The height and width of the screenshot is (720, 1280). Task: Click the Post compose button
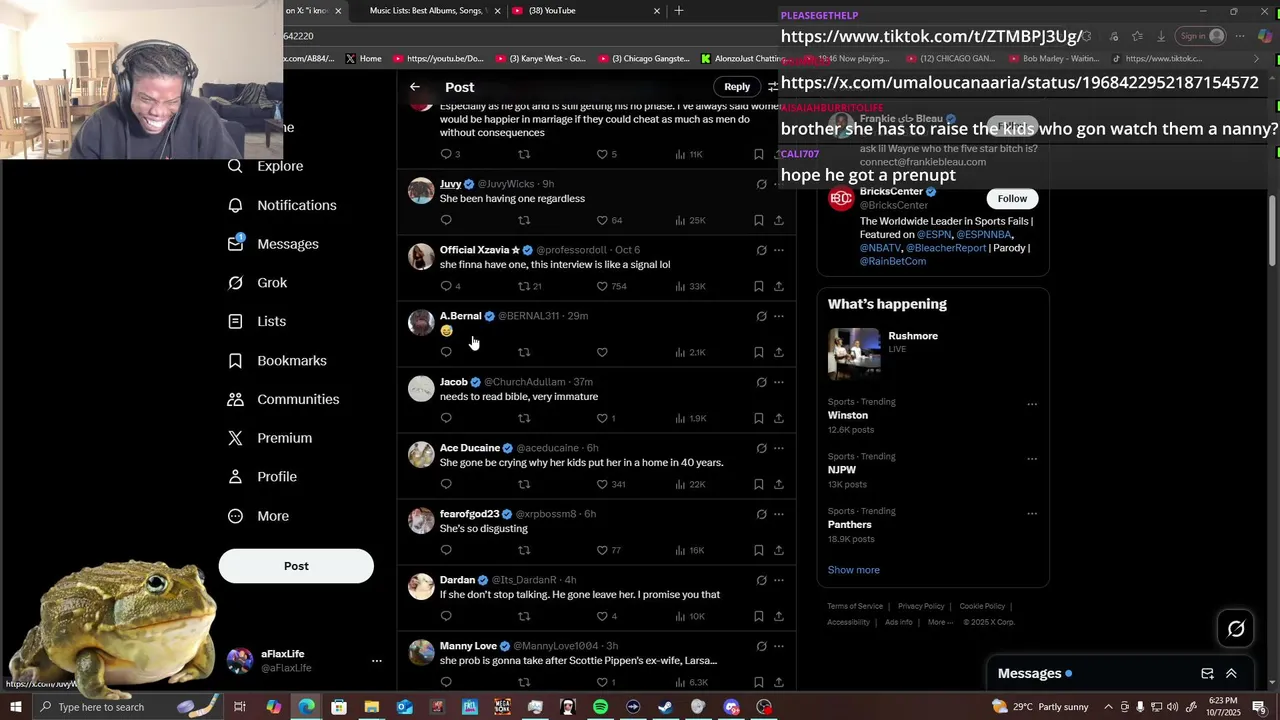[x=296, y=566]
